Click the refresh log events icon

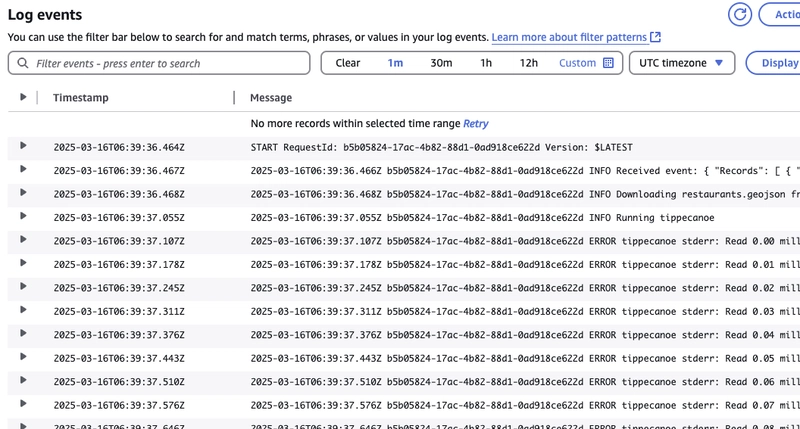coord(739,14)
